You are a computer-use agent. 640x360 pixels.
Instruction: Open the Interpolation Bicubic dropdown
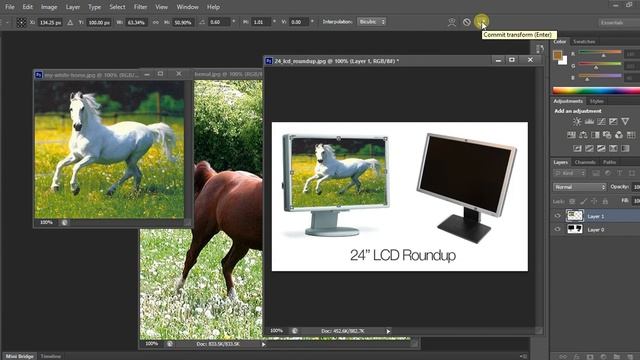tap(371, 22)
